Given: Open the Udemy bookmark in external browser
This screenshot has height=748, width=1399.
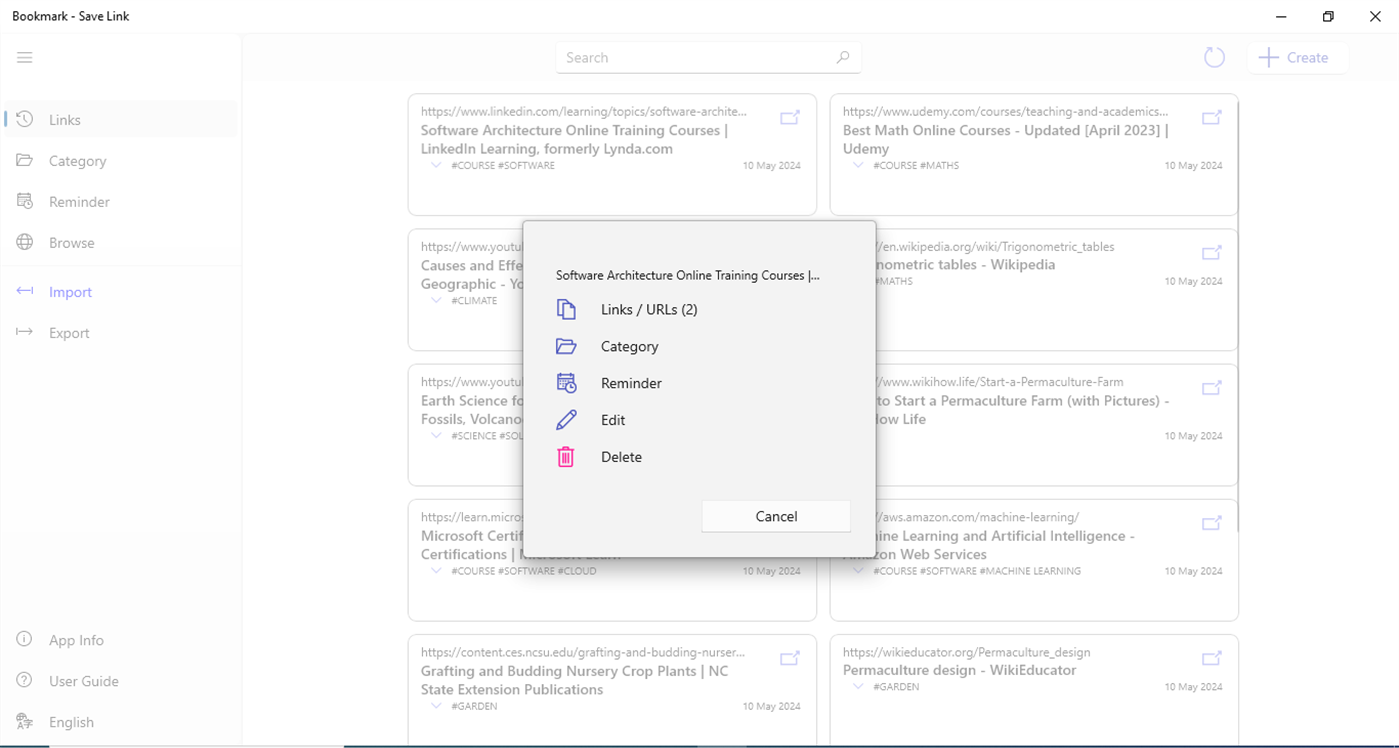Looking at the screenshot, I should click(x=1211, y=117).
